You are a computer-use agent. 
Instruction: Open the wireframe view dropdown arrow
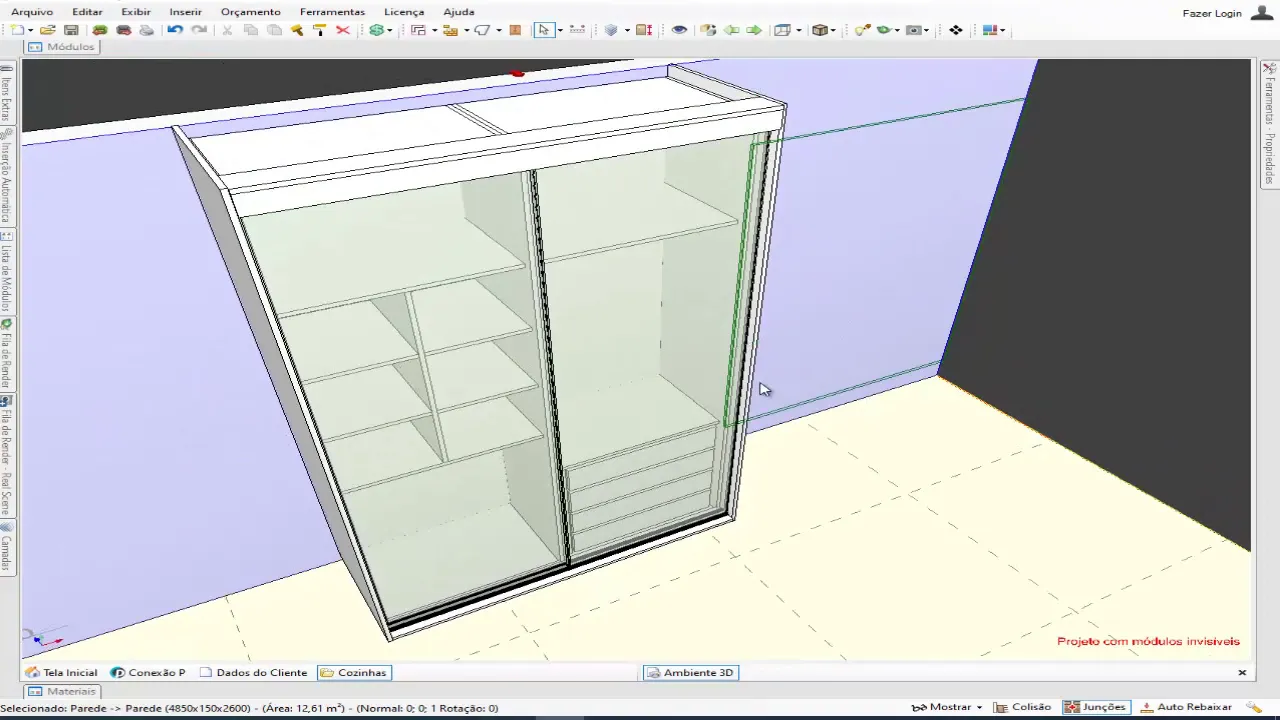[798, 30]
